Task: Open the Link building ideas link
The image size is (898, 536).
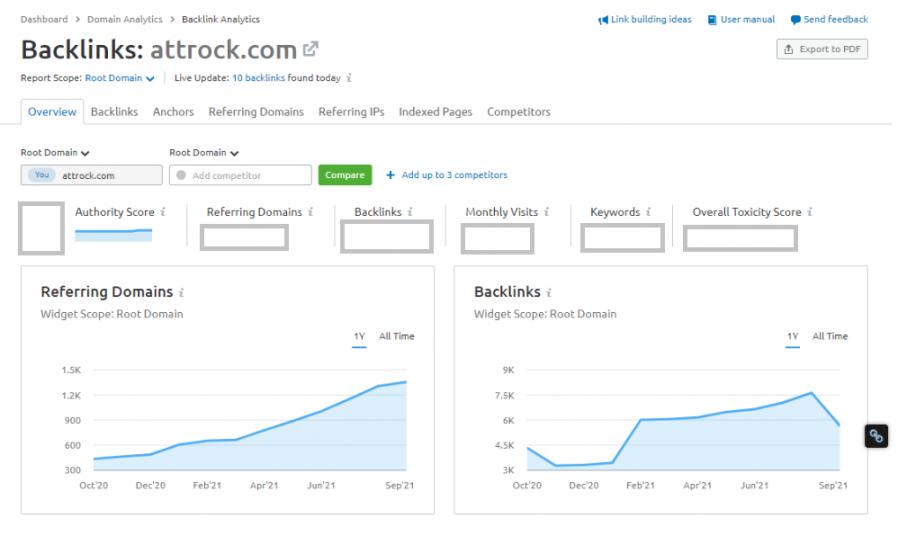Action: [x=645, y=20]
